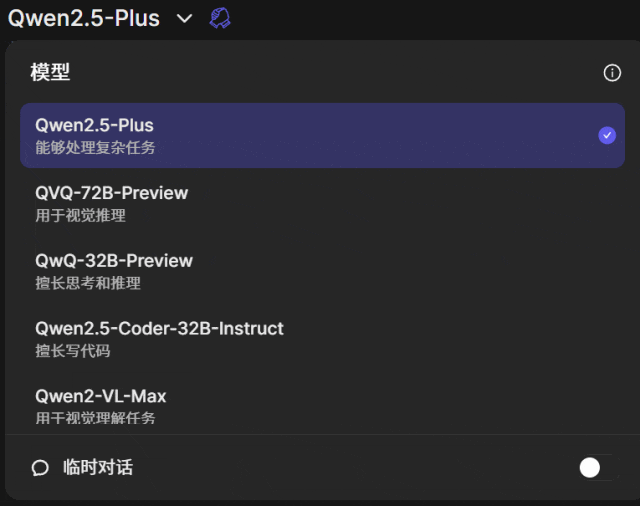Select the QVQ-72B-Preview model
The image size is (640, 506).
[111, 193]
